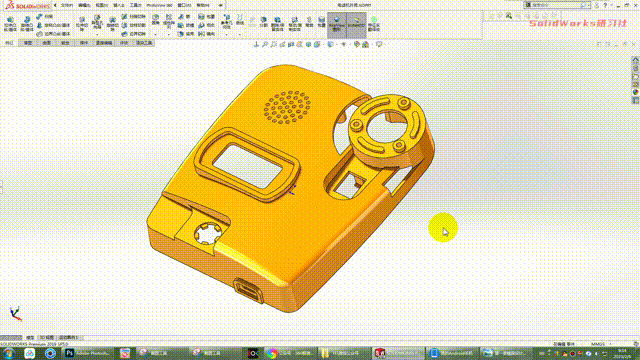This screenshot has height=360, width=640.
Task: Open Reference Geometry (参考几何体) tool
Action: [x=227, y=21]
